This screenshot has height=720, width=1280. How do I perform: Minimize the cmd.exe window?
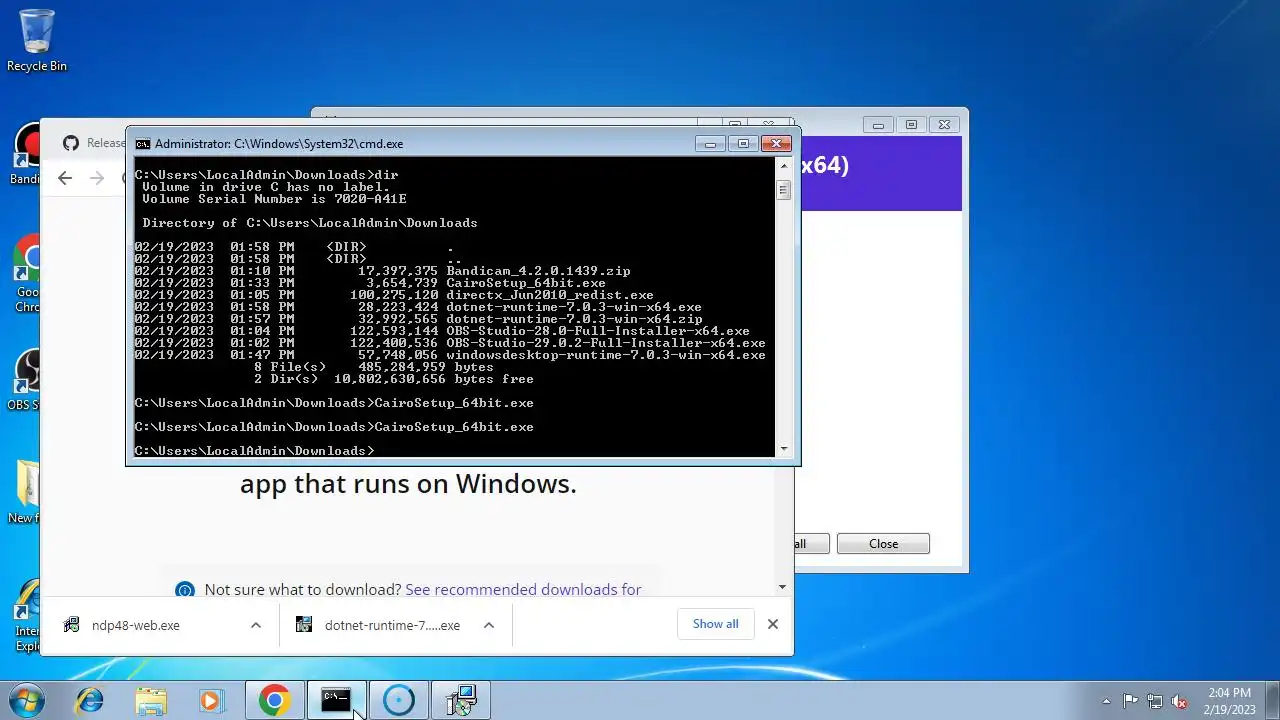pos(710,144)
